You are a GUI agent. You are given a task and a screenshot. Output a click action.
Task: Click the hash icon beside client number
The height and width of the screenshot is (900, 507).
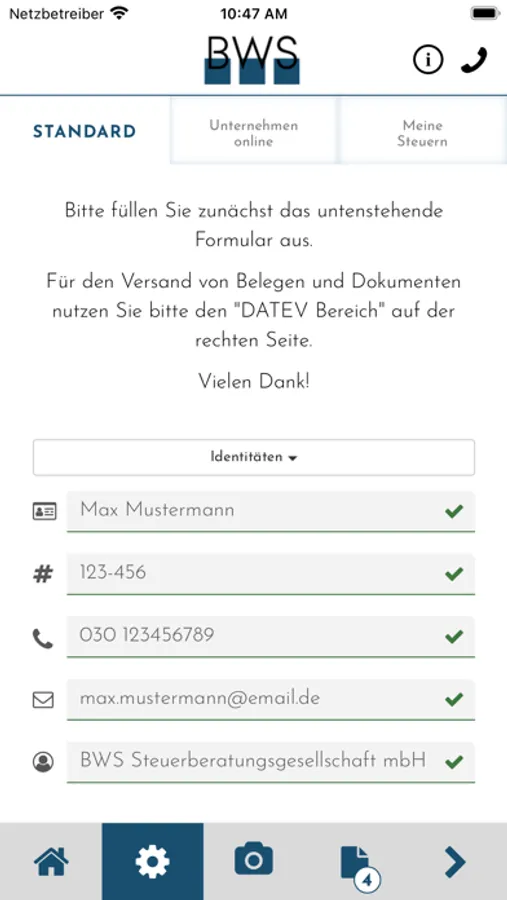(43, 573)
